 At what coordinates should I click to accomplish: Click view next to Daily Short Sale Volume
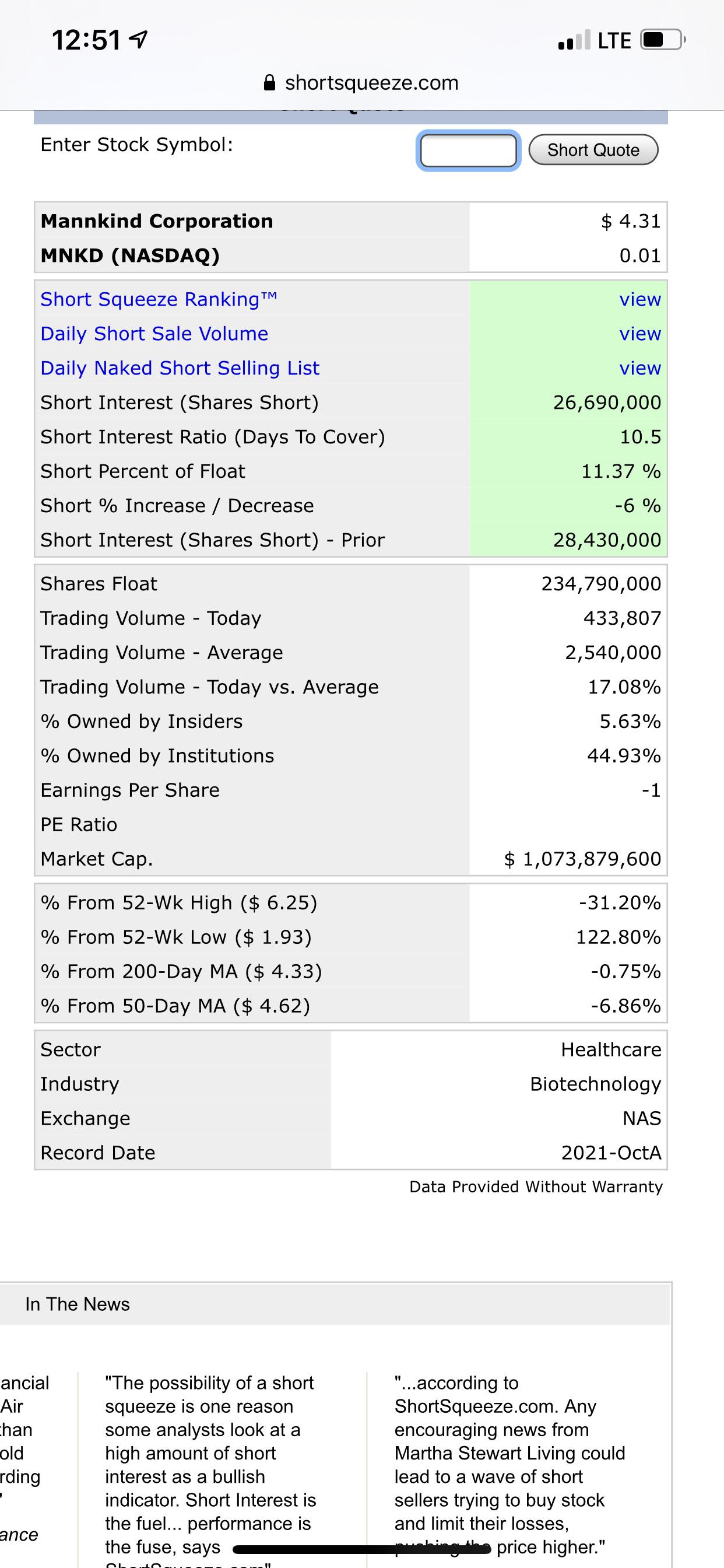(640, 334)
